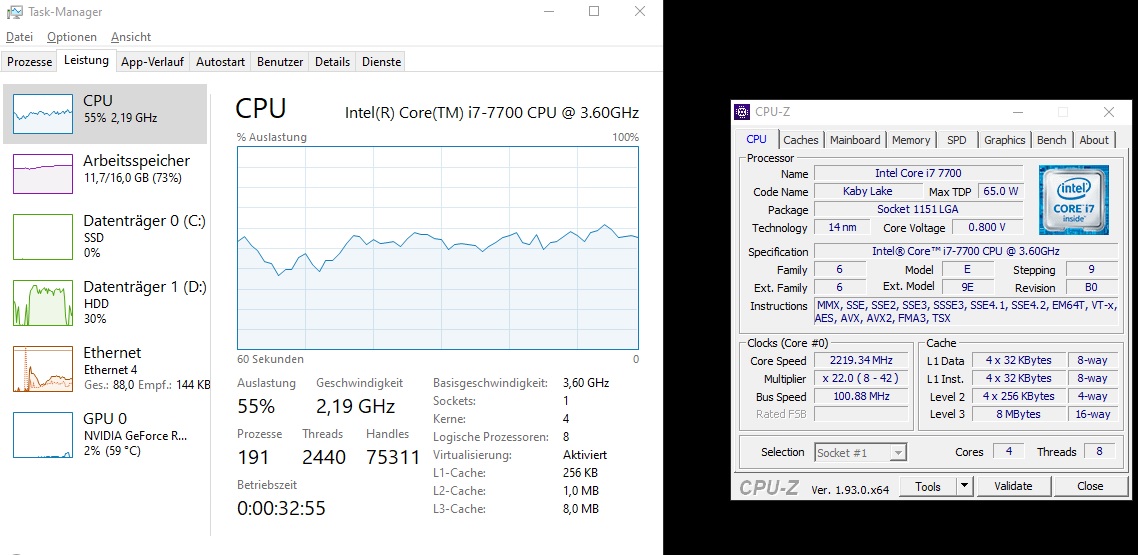The image size is (1138, 555).
Task: Click the Threads count 2440
Action: click(x=324, y=458)
